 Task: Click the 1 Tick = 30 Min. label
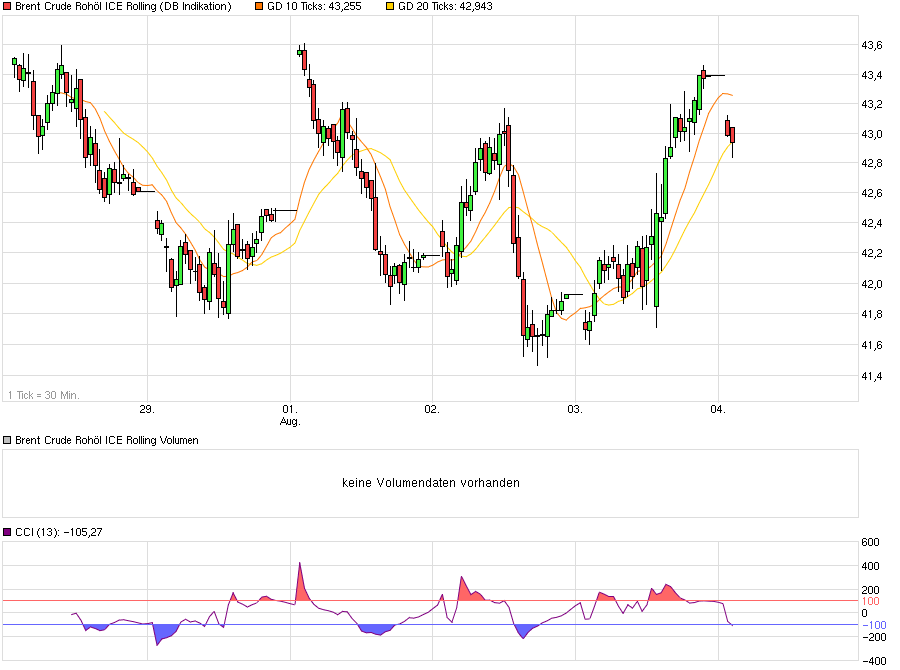click(42, 393)
